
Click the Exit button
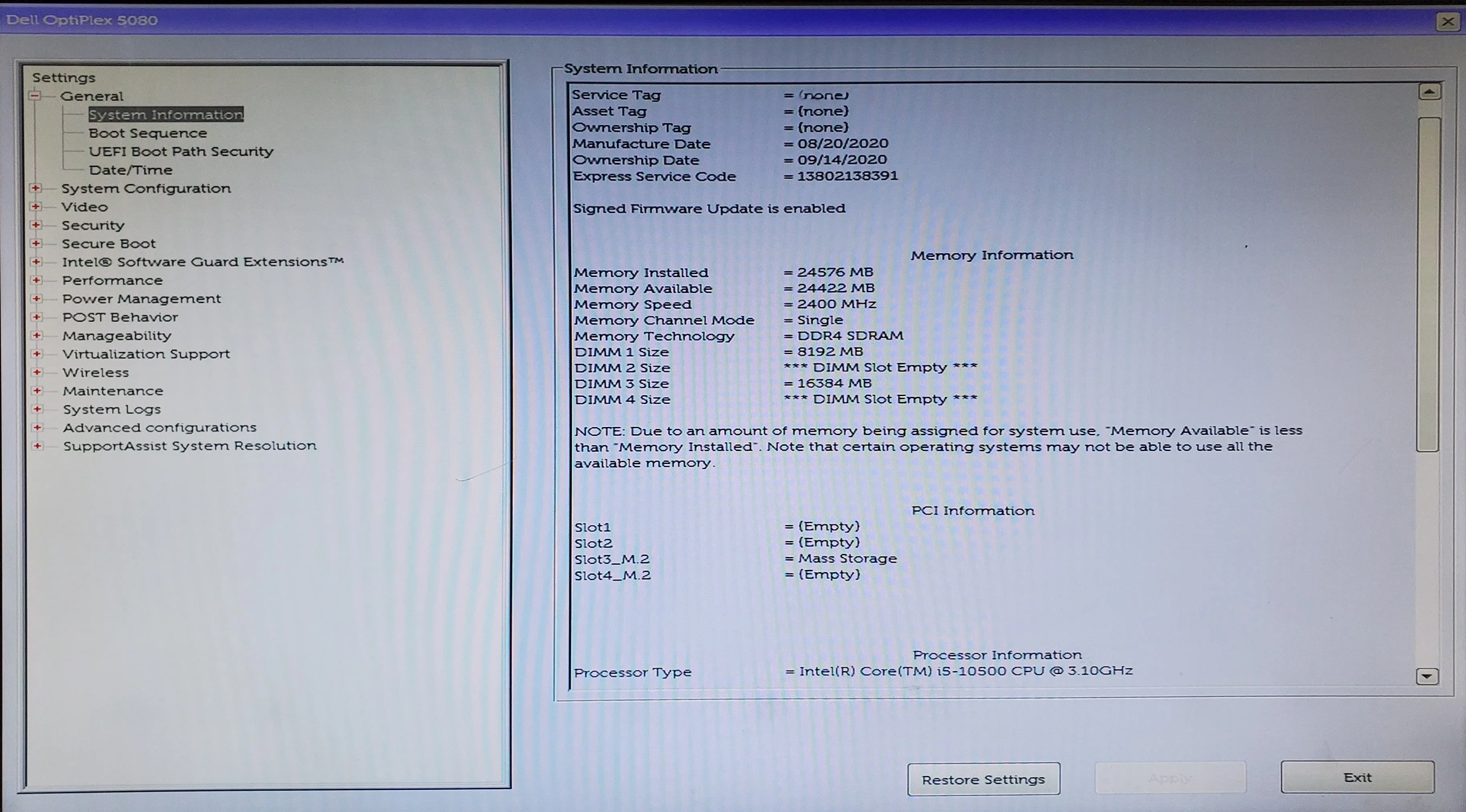[x=1357, y=777]
